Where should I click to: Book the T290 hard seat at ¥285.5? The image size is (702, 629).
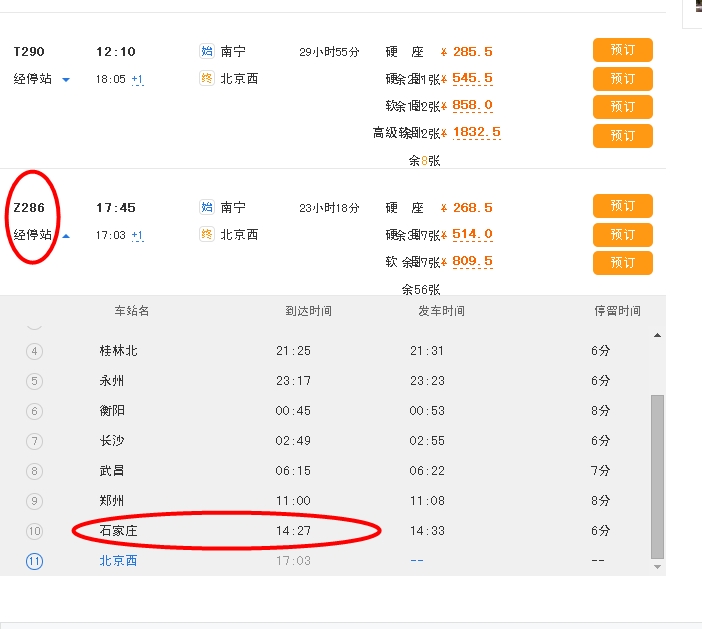tap(622, 51)
